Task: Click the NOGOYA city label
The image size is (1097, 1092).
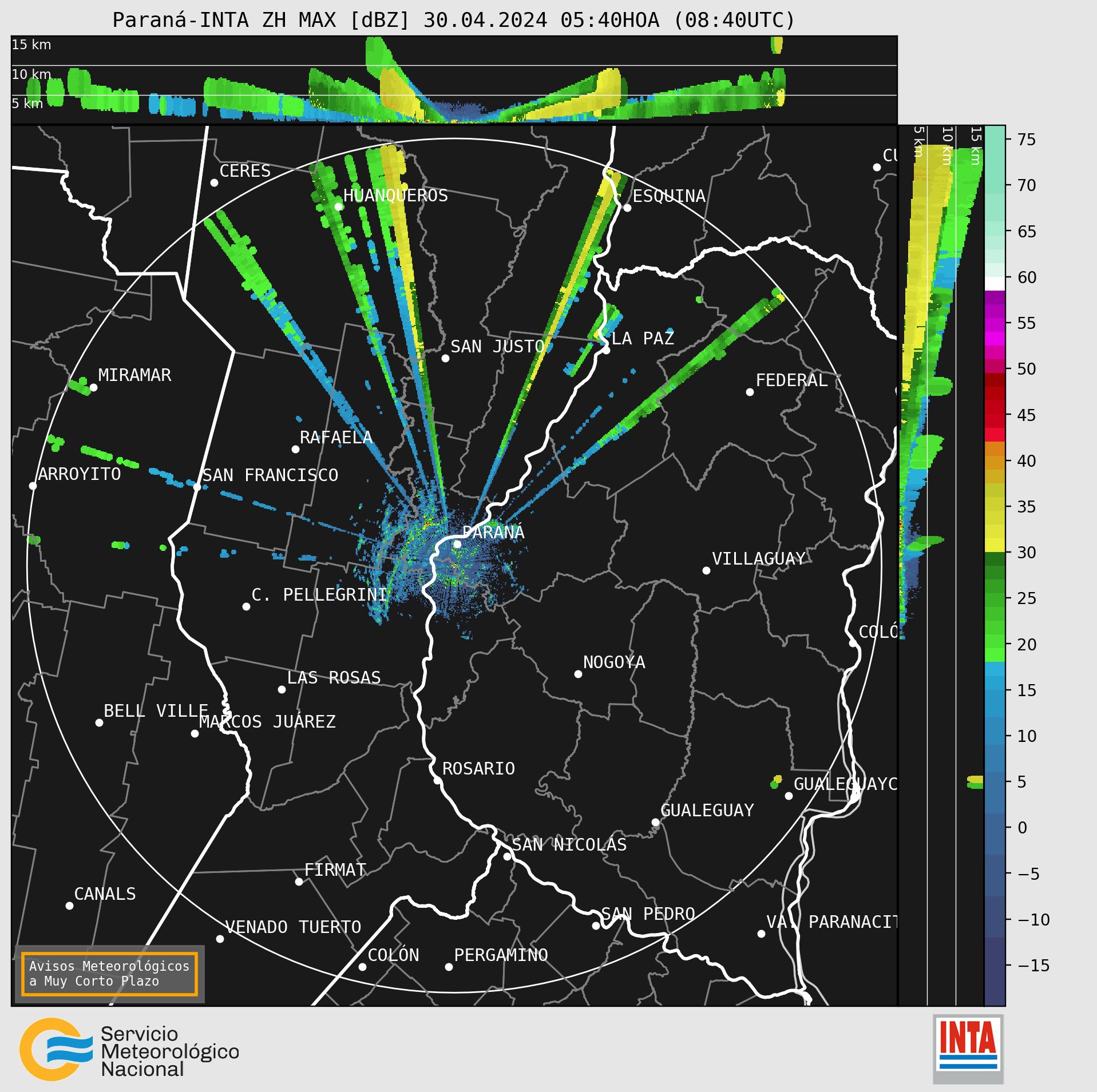Action: coord(614,662)
